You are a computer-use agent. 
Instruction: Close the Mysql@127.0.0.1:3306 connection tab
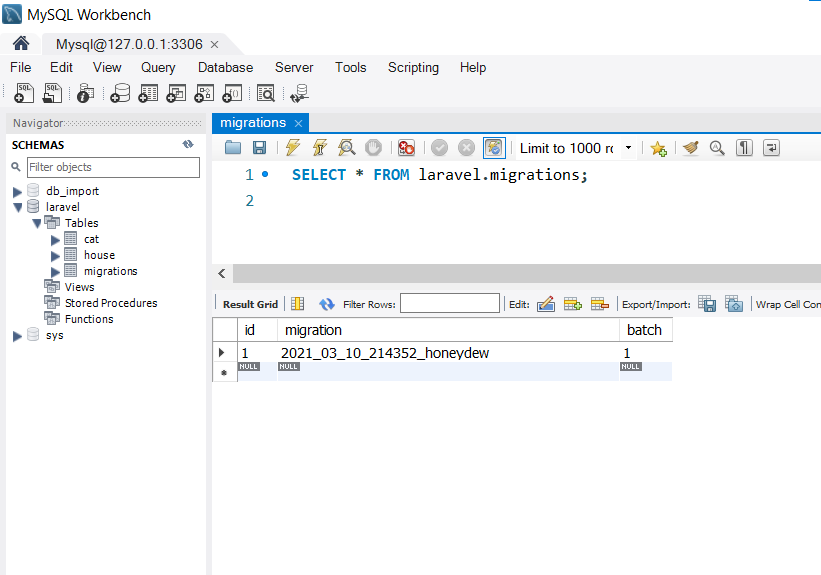point(214,45)
